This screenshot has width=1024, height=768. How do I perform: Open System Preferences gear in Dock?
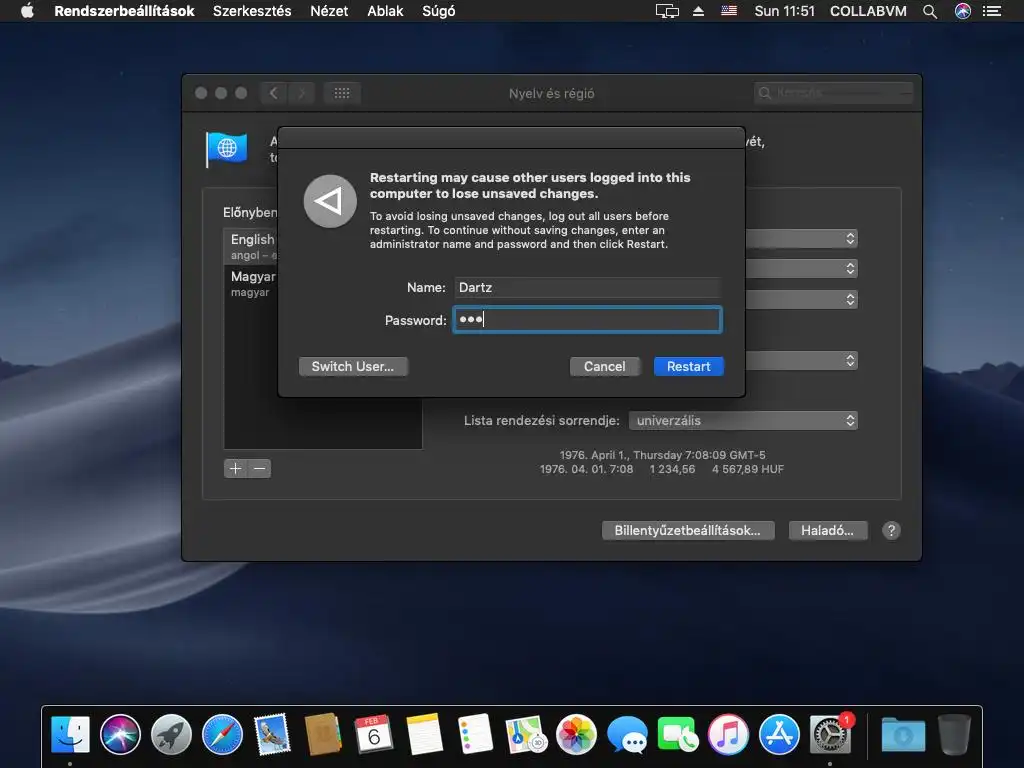tap(830, 734)
